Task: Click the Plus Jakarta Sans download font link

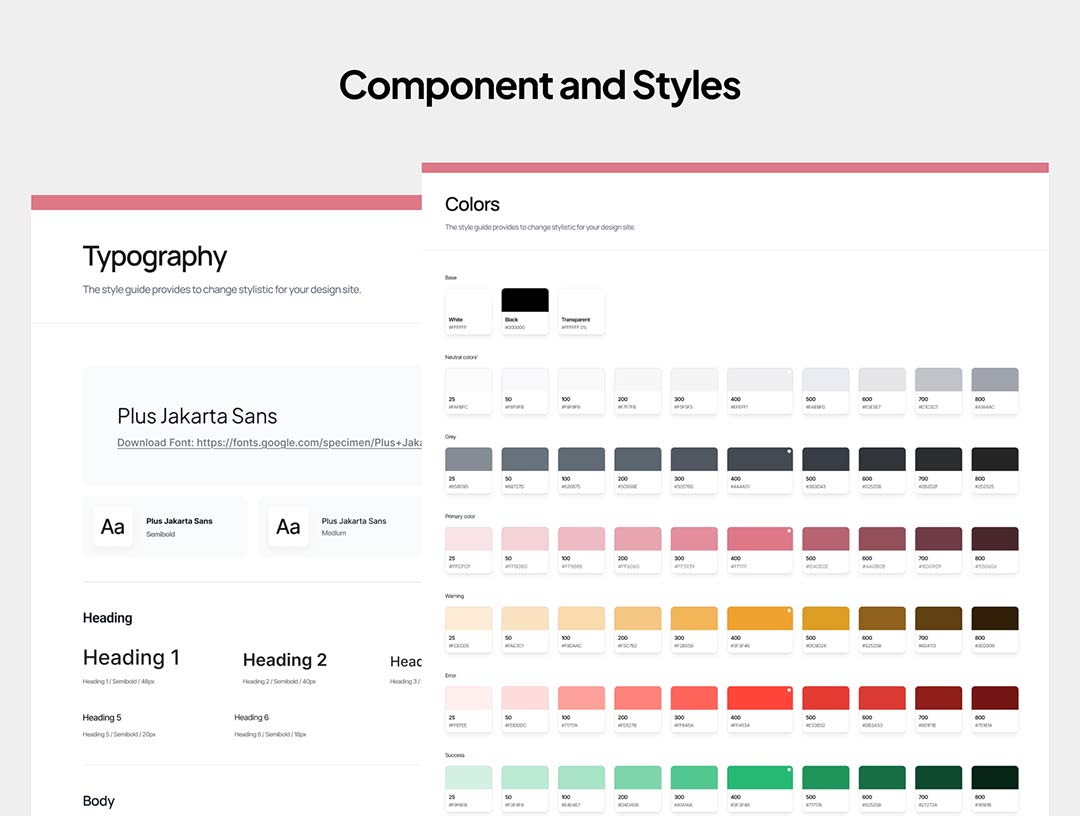Action: click(x=269, y=442)
